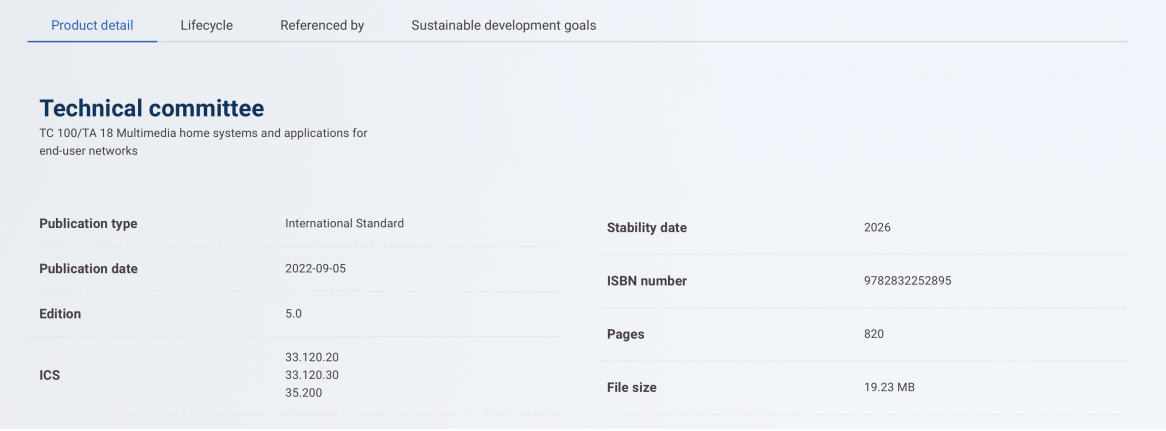Click the pages value 820

[x=874, y=334]
